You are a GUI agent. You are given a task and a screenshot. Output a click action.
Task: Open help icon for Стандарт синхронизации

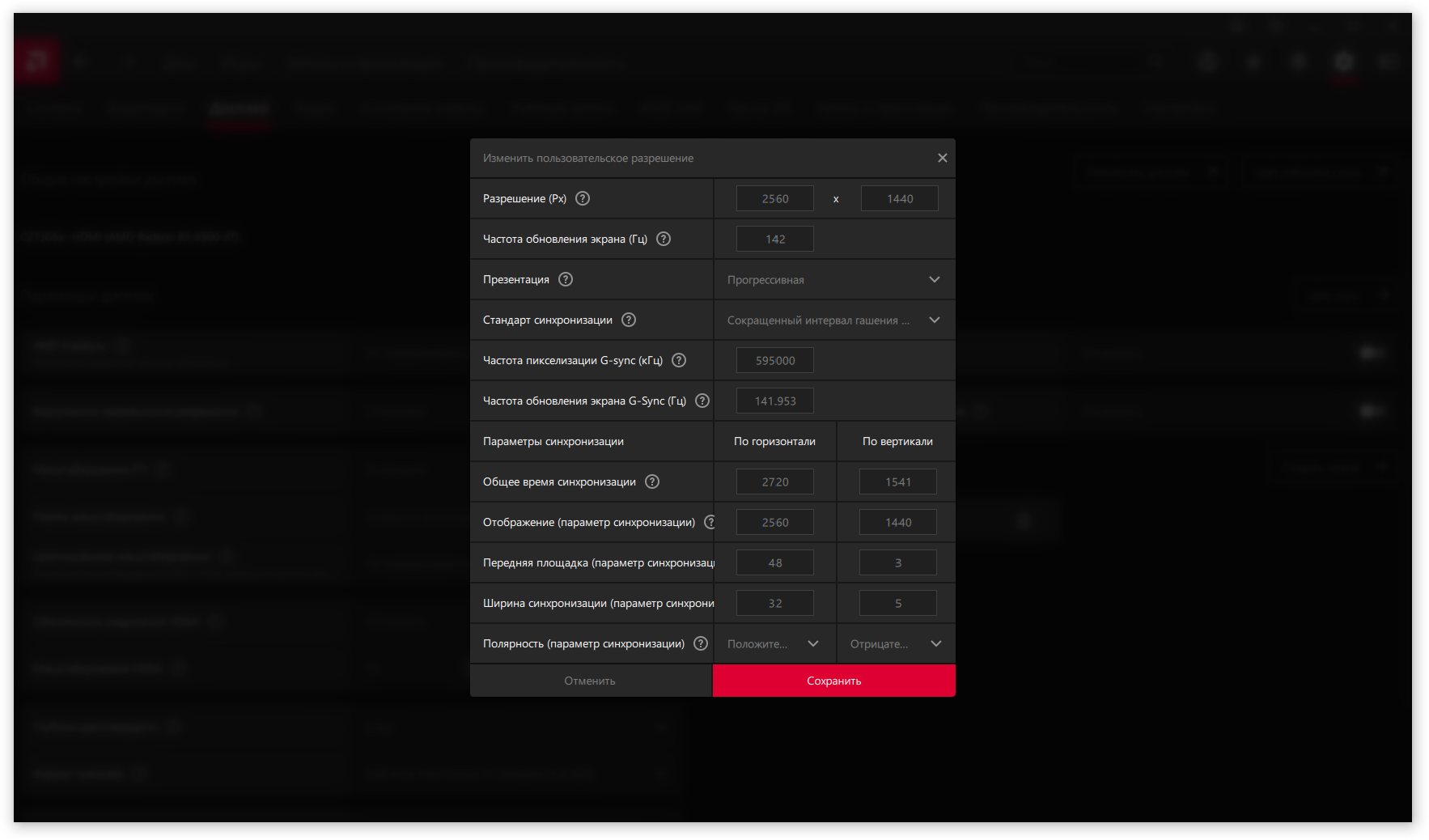(629, 320)
